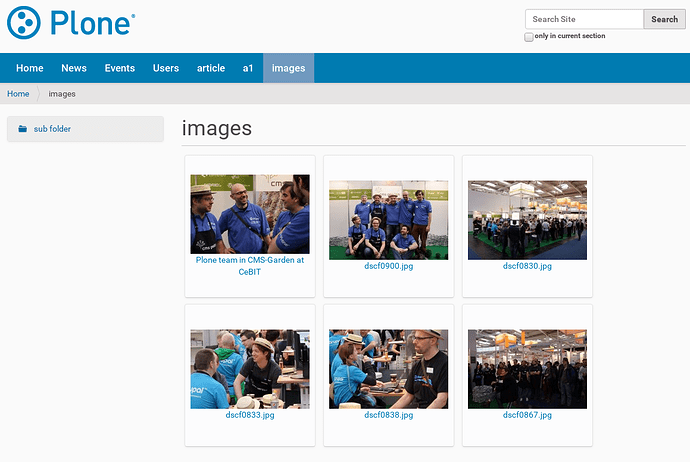Open the Home navigation tab
The height and width of the screenshot is (462, 690).
pyautogui.click(x=29, y=68)
